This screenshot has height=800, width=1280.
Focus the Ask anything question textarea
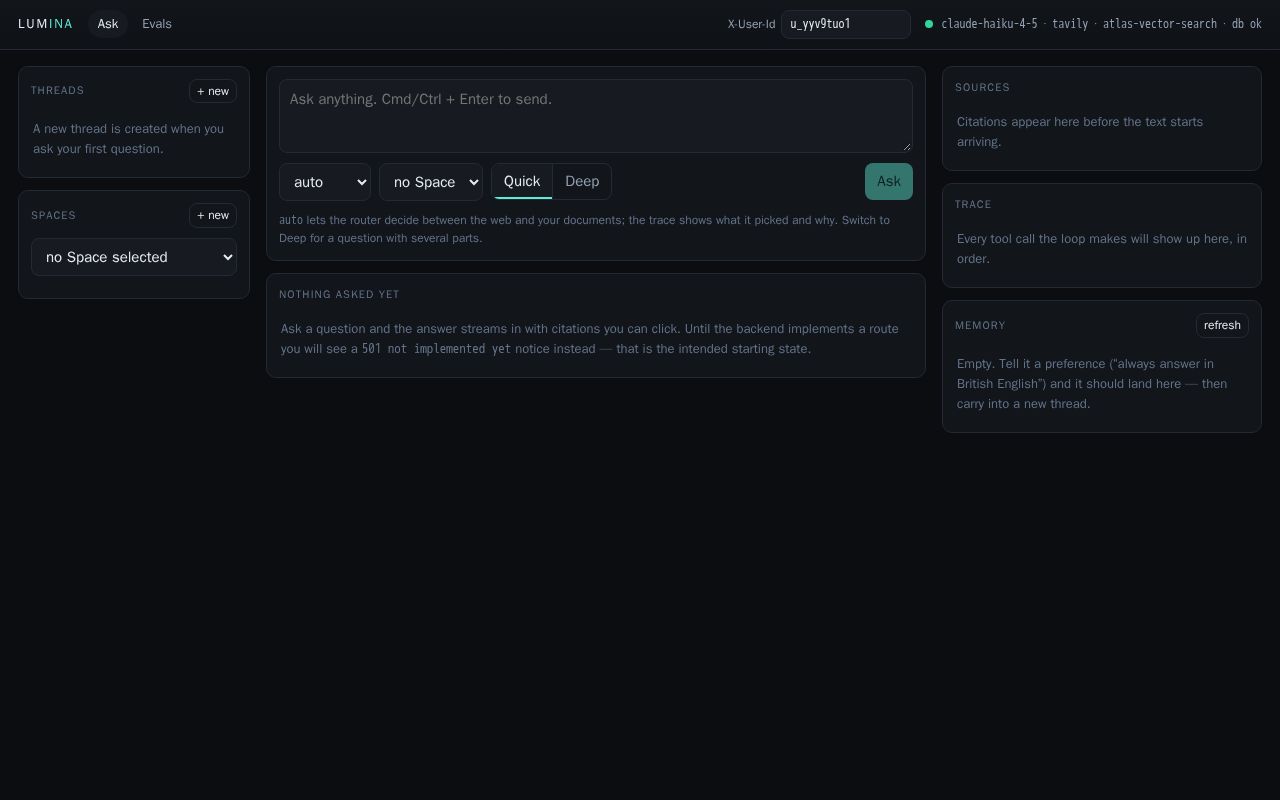(596, 116)
